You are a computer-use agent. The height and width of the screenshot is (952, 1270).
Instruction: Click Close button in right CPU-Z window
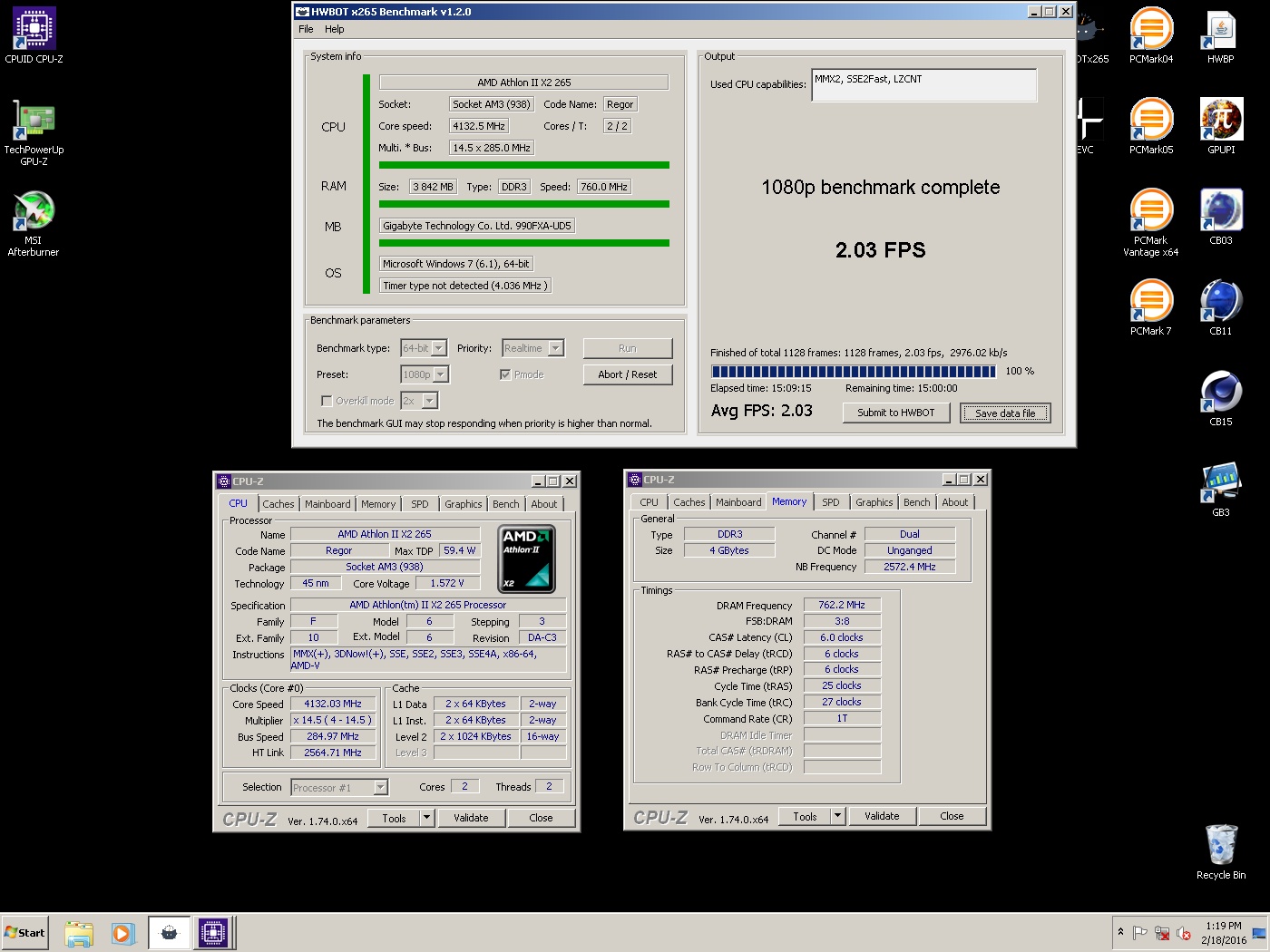[952, 816]
